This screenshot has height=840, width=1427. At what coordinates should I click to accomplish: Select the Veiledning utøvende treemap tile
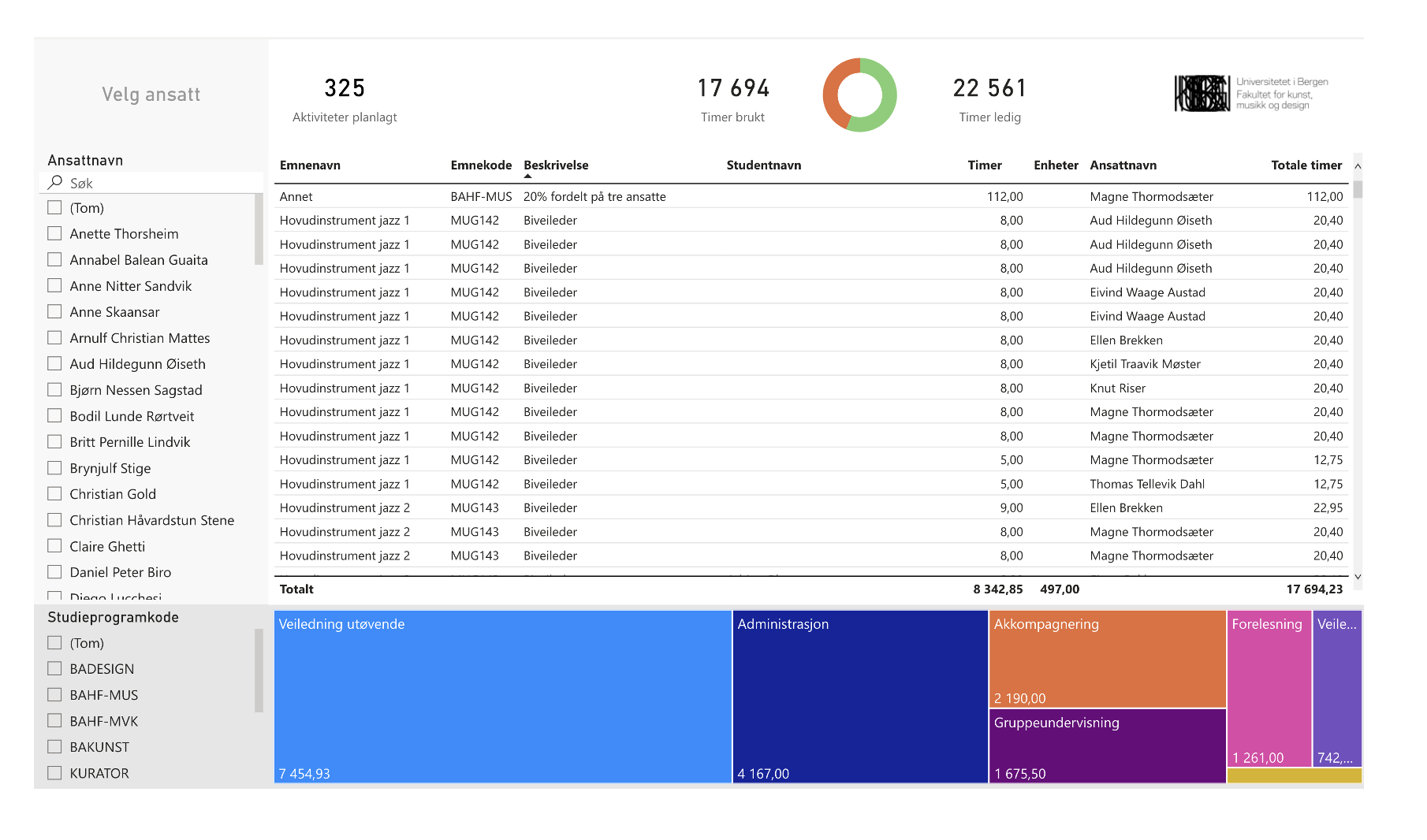point(502,696)
